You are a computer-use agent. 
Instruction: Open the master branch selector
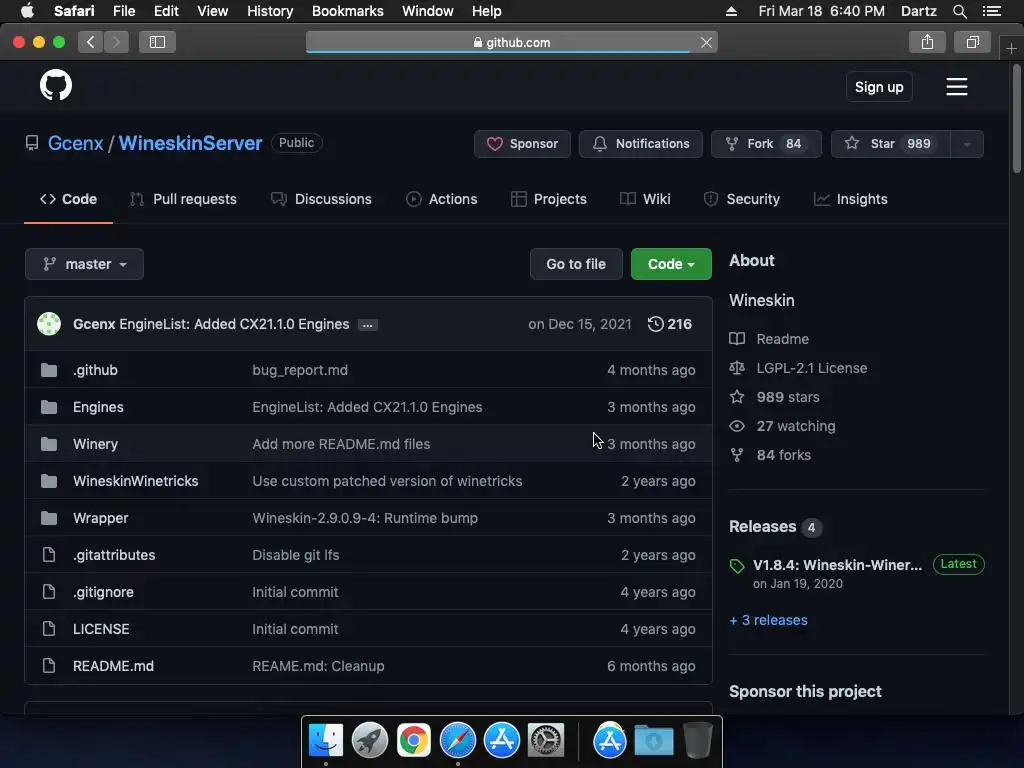84,264
